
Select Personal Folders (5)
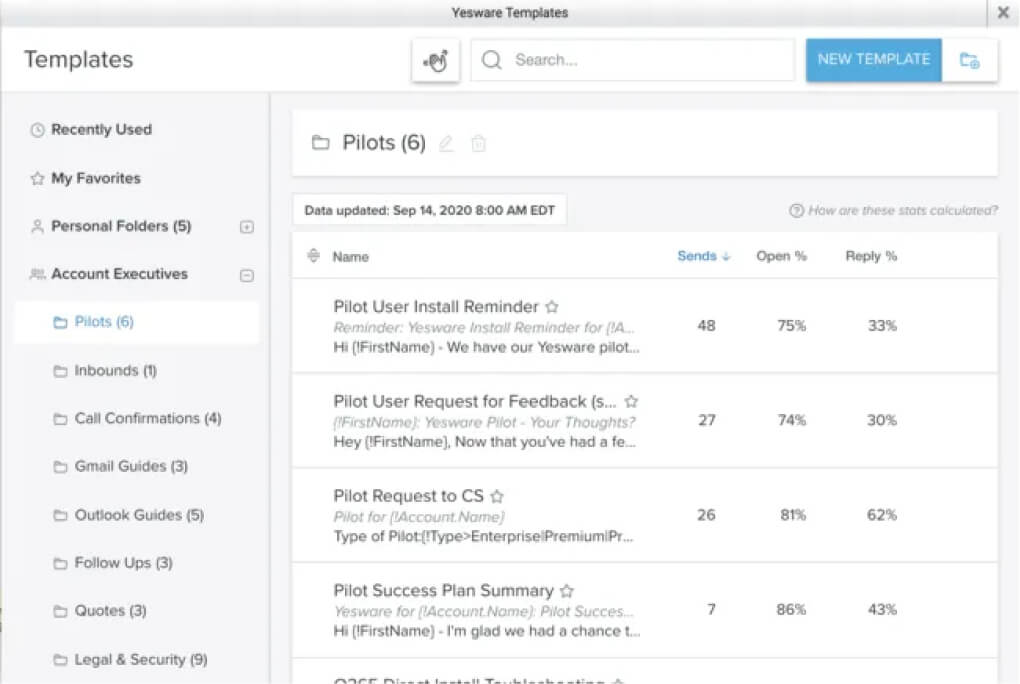121,226
